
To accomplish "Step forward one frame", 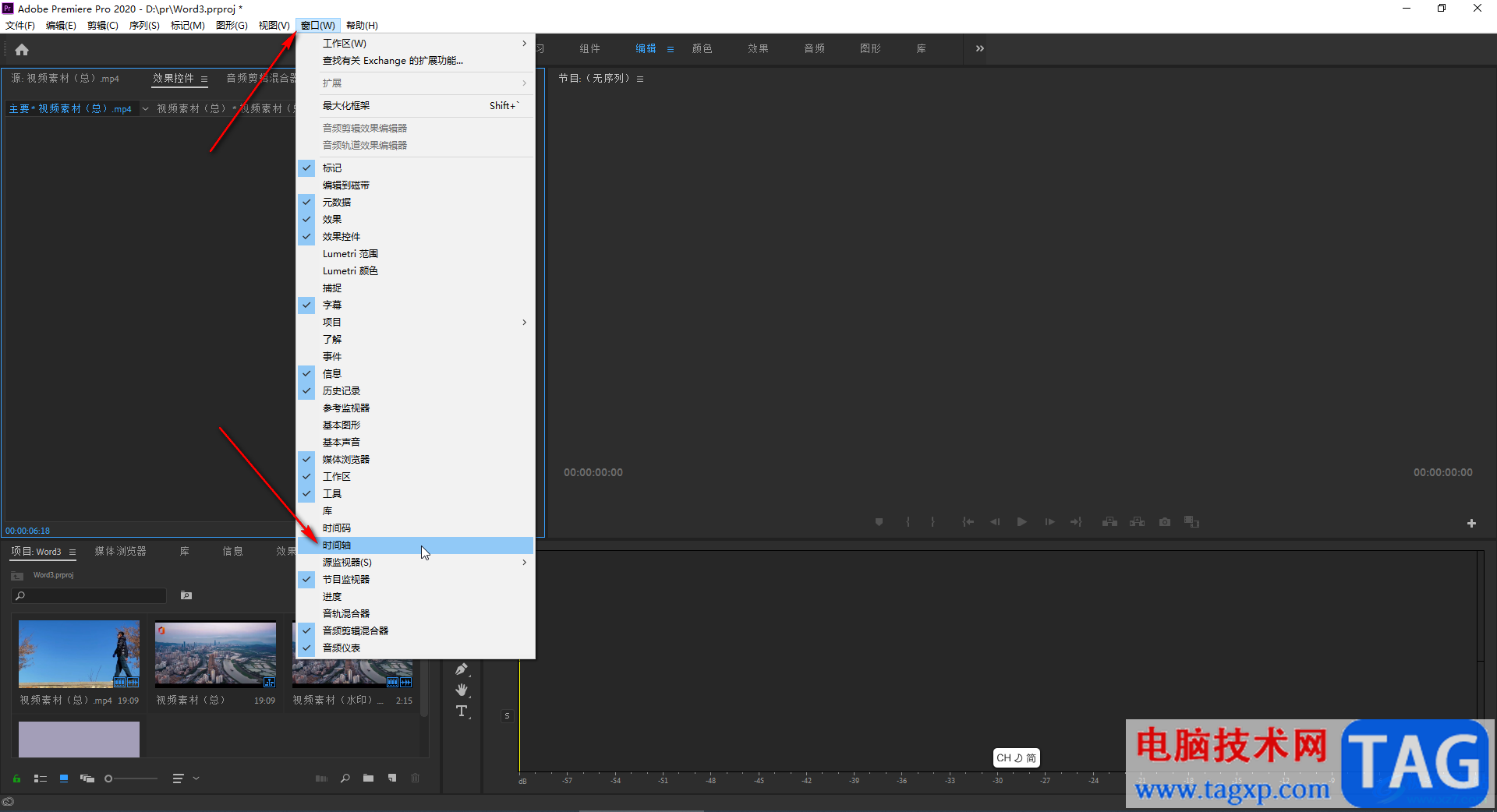I will pyautogui.click(x=1049, y=522).
